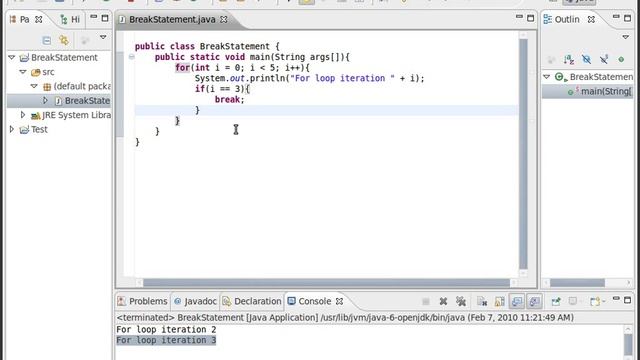Click the editor horizontal scrollbar

[326, 282]
